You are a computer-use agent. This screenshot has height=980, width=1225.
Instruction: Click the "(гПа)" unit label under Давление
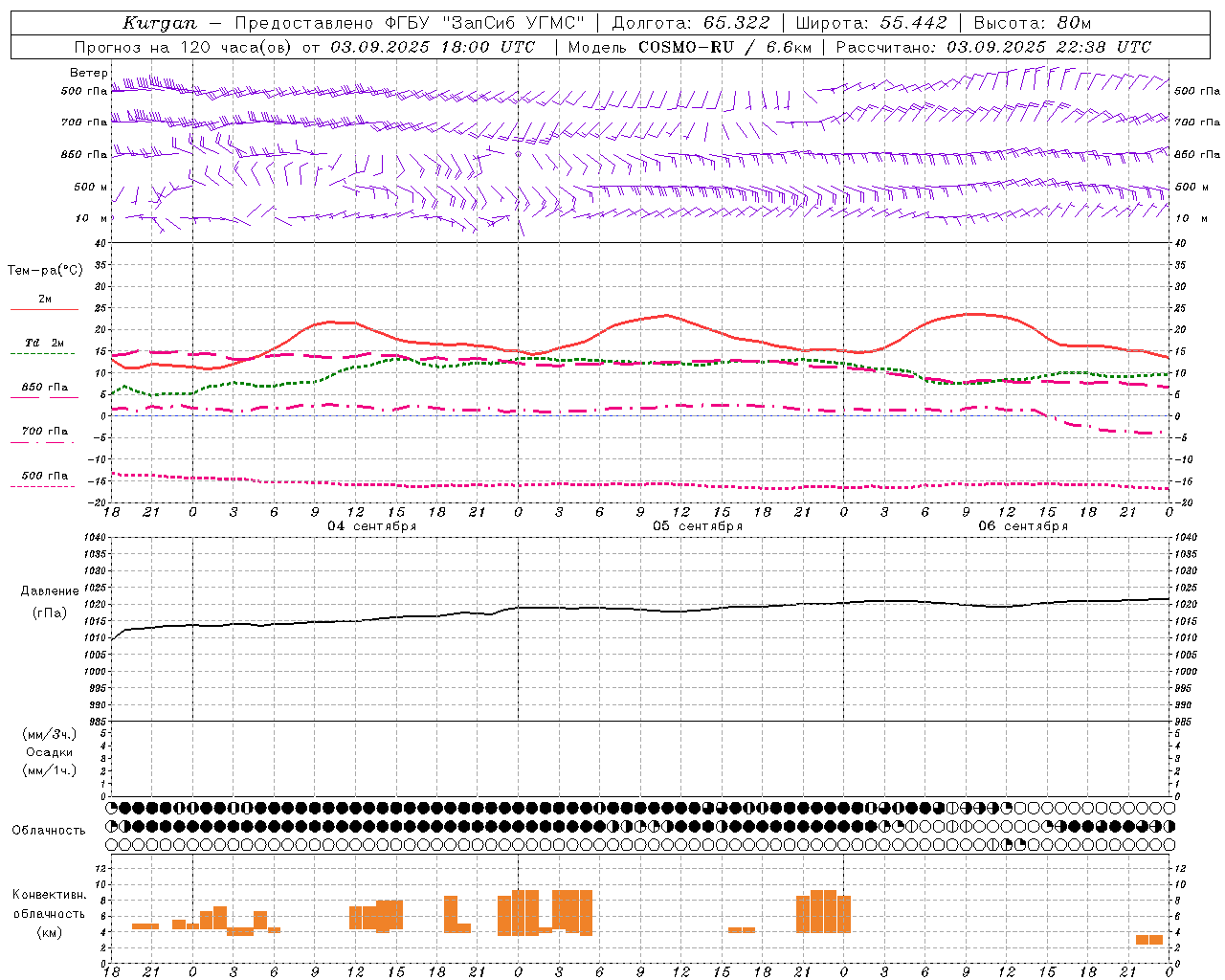click(50, 613)
